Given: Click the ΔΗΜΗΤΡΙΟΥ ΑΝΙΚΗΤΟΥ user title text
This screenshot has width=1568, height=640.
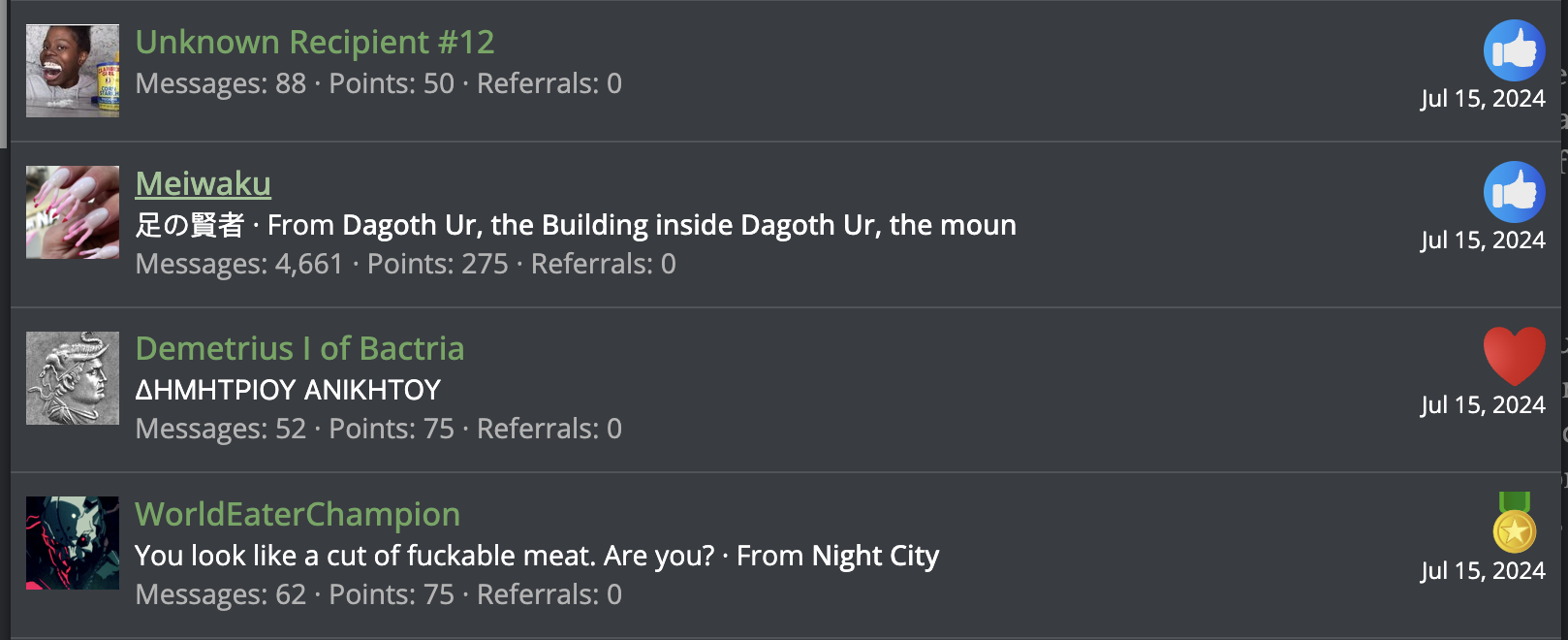Looking at the screenshot, I should [x=288, y=391].
